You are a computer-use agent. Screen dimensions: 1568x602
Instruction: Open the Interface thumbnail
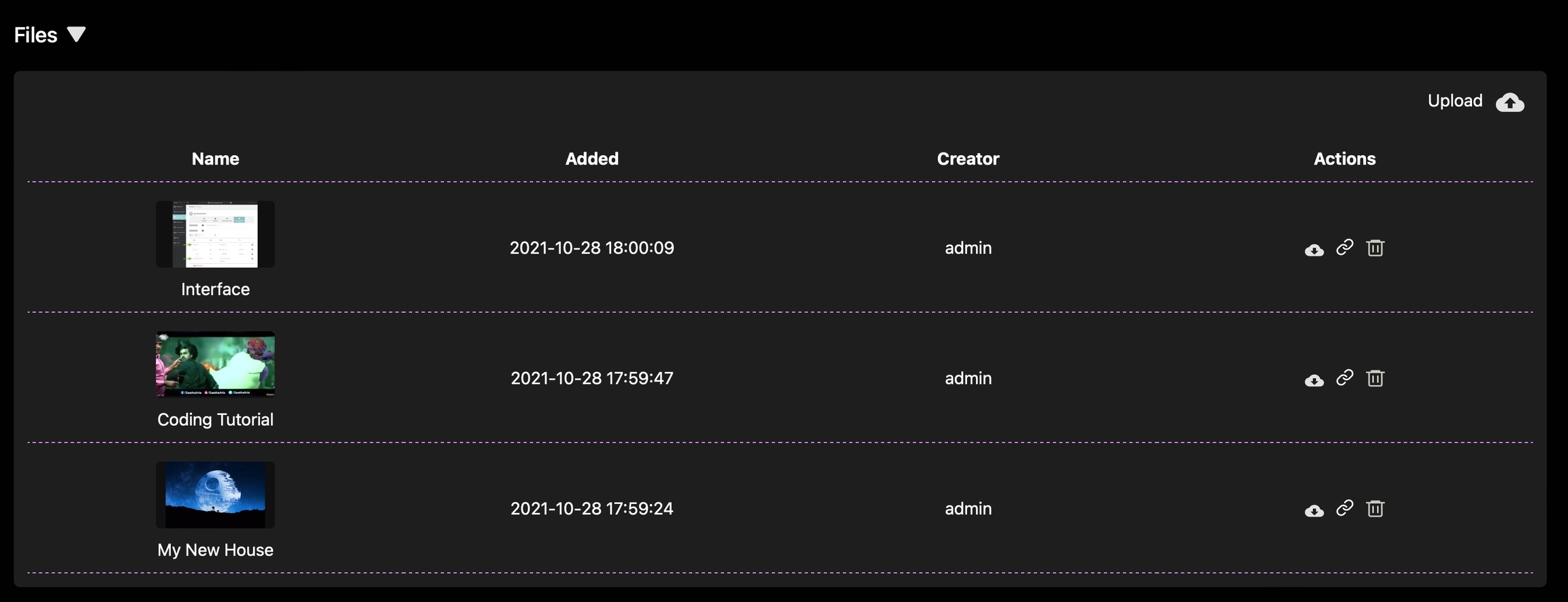[215, 234]
